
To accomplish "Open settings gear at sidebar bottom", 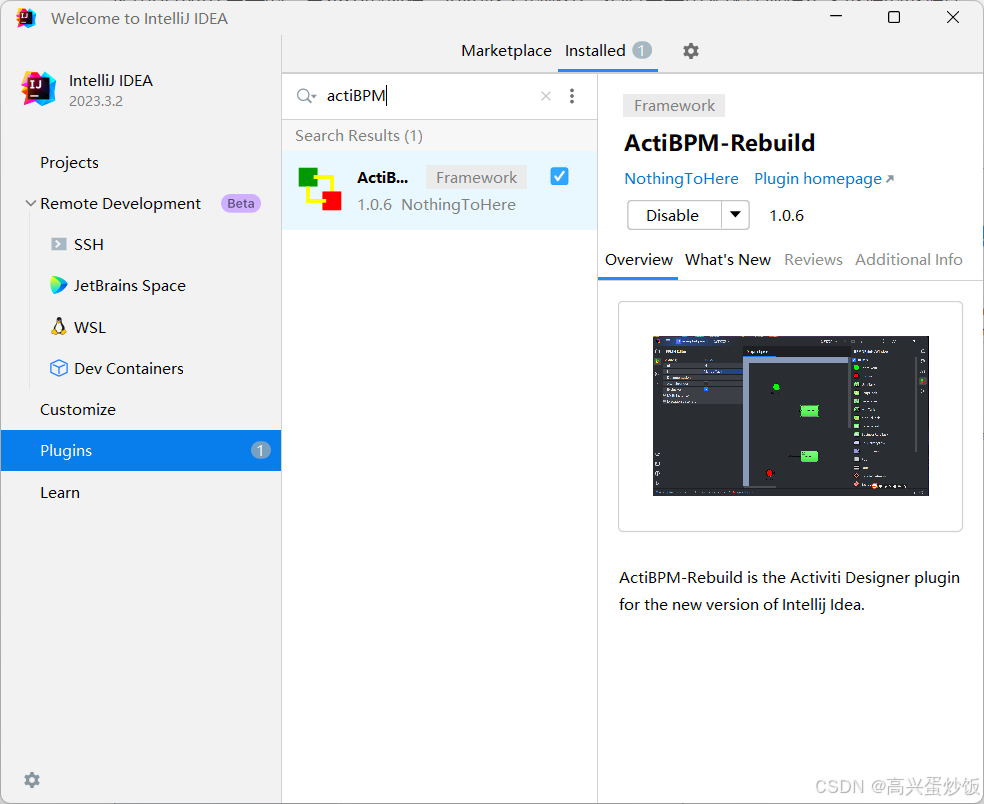I will (x=32, y=780).
